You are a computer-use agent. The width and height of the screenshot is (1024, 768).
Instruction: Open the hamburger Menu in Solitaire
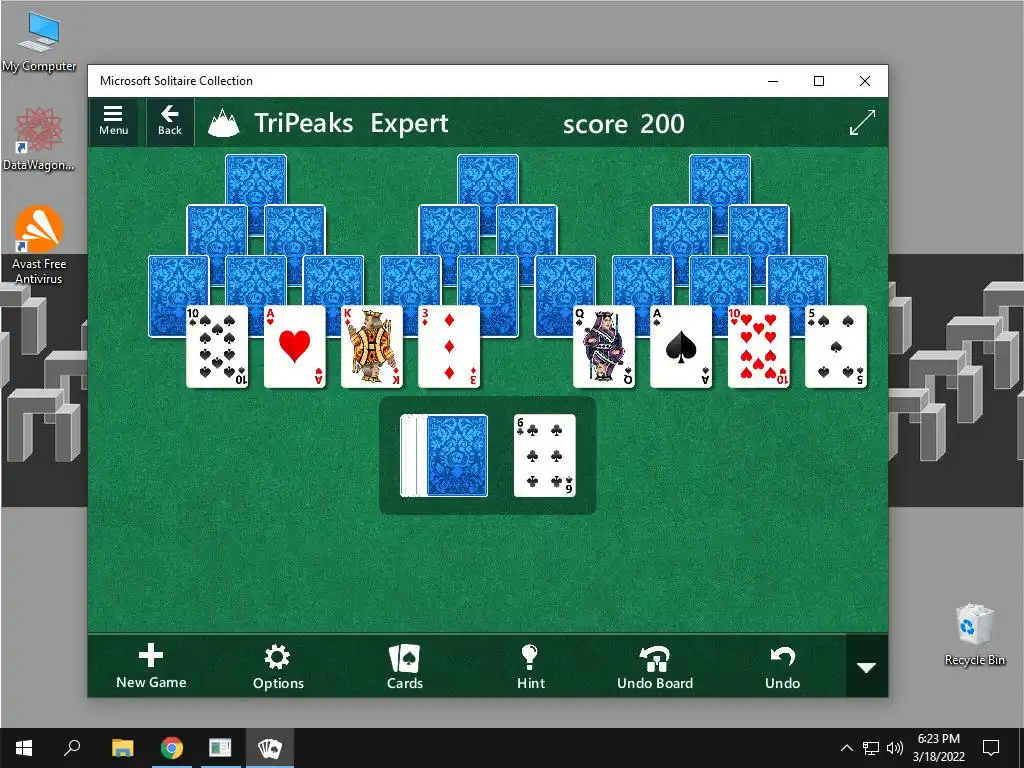[x=113, y=121]
